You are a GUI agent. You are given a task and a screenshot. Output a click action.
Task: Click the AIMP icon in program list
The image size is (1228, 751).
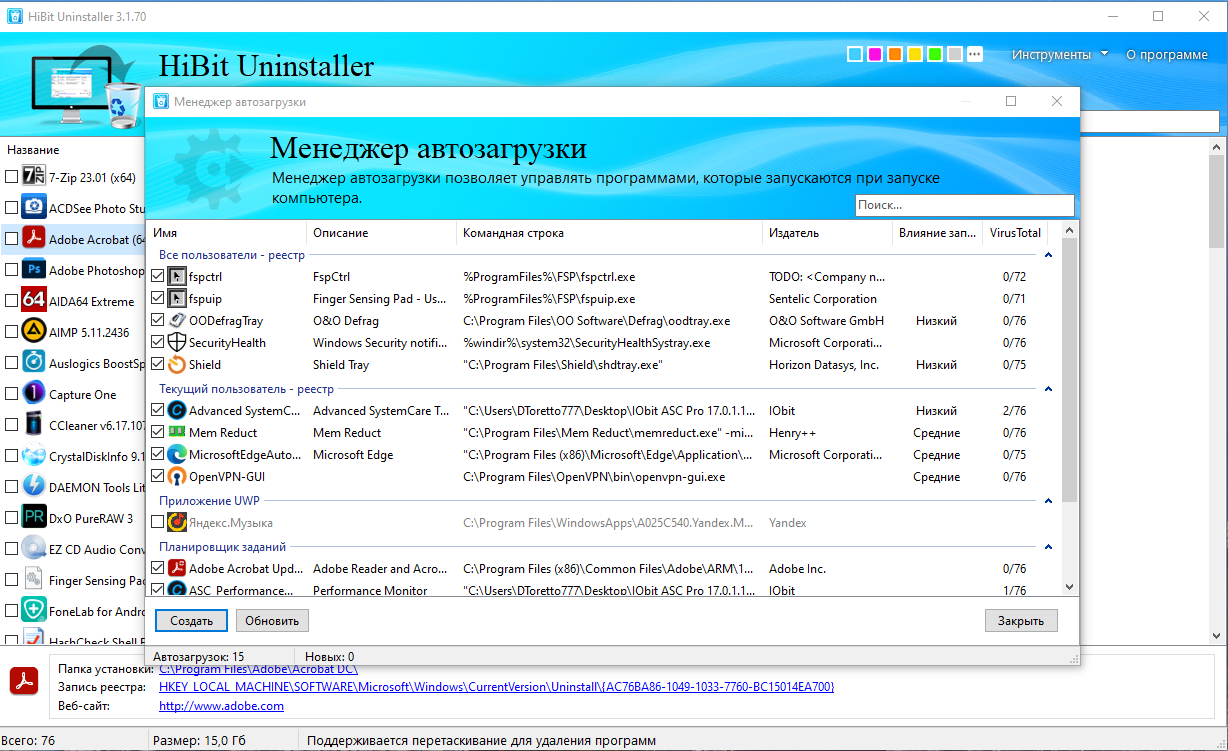pyautogui.click(x=34, y=331)
